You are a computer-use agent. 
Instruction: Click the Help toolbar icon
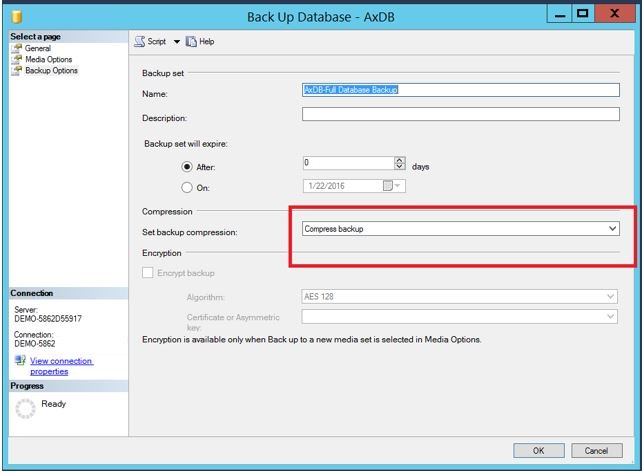(191, 41)
